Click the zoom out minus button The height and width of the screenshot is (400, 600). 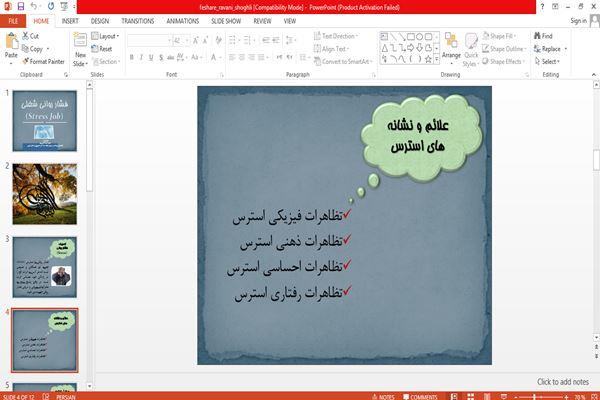515,397
